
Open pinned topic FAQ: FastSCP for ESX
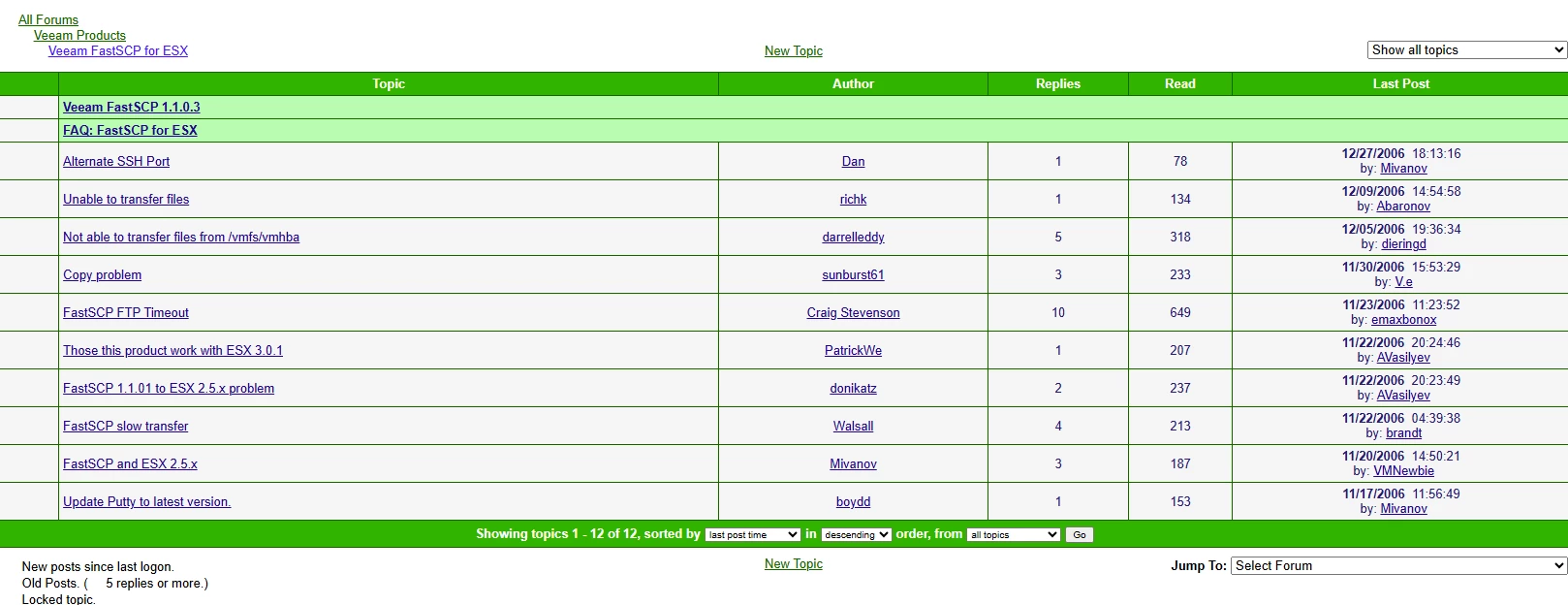(x=130, y=130)
